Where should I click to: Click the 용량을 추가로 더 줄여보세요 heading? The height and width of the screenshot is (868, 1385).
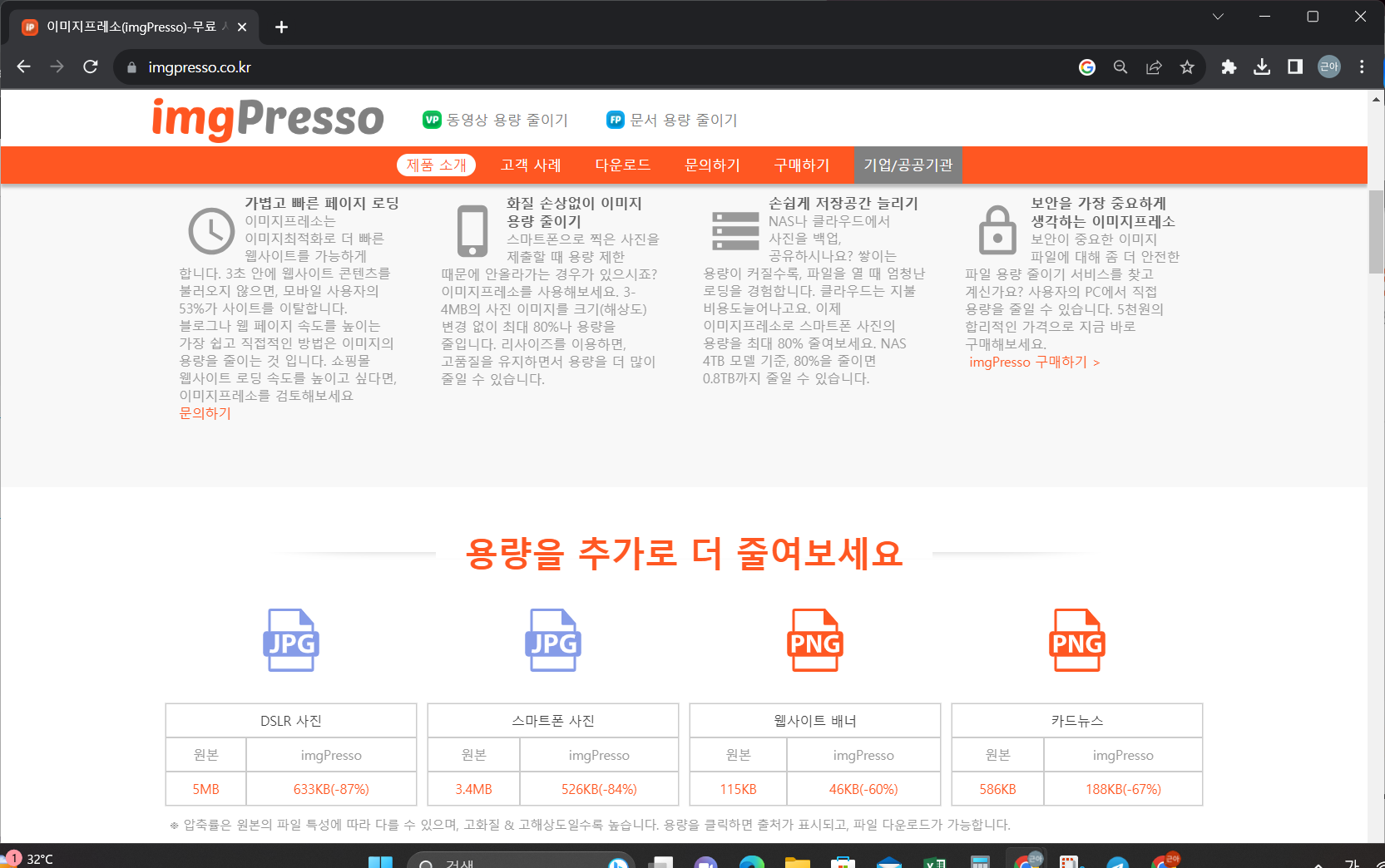pyautogui.click(x=684, y=554)
